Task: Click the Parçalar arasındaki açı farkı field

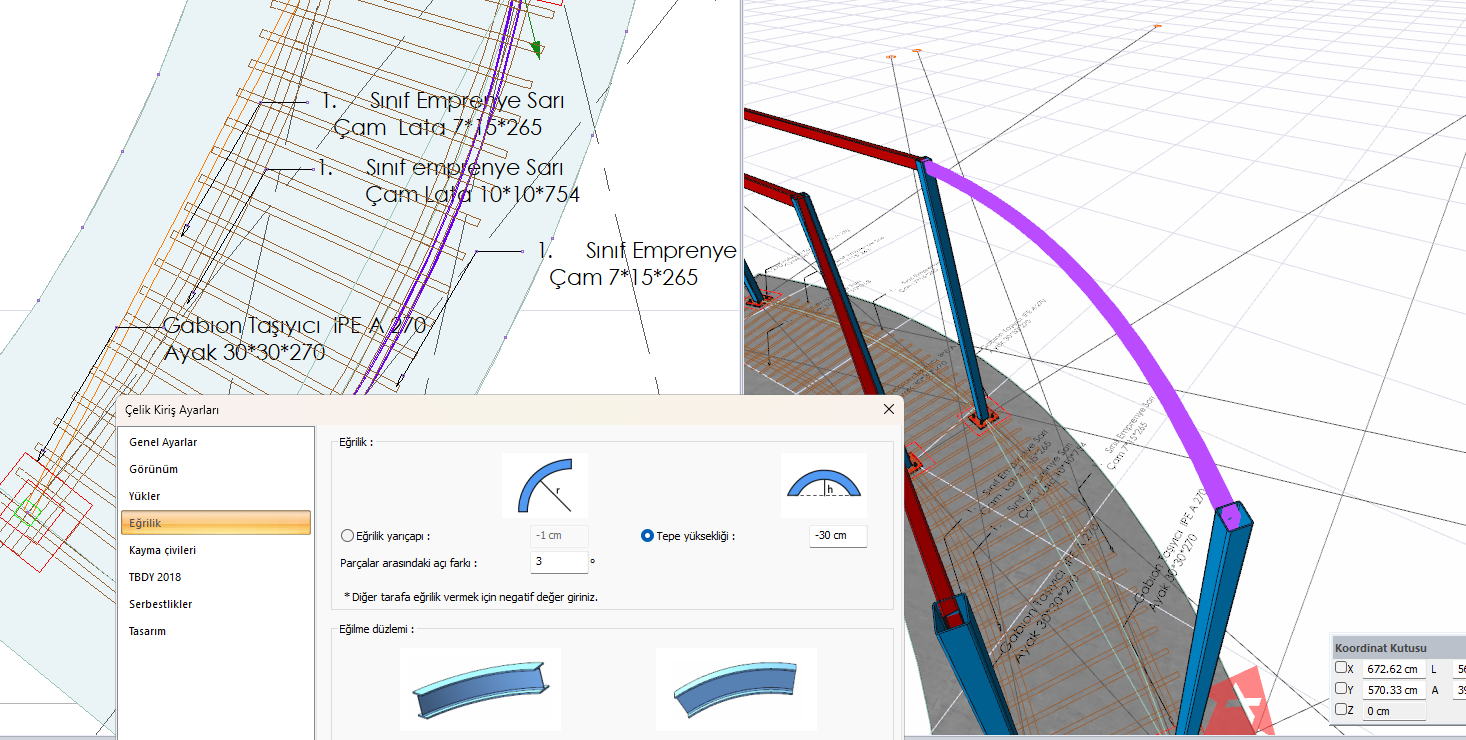Action: [x=558, y=562]
